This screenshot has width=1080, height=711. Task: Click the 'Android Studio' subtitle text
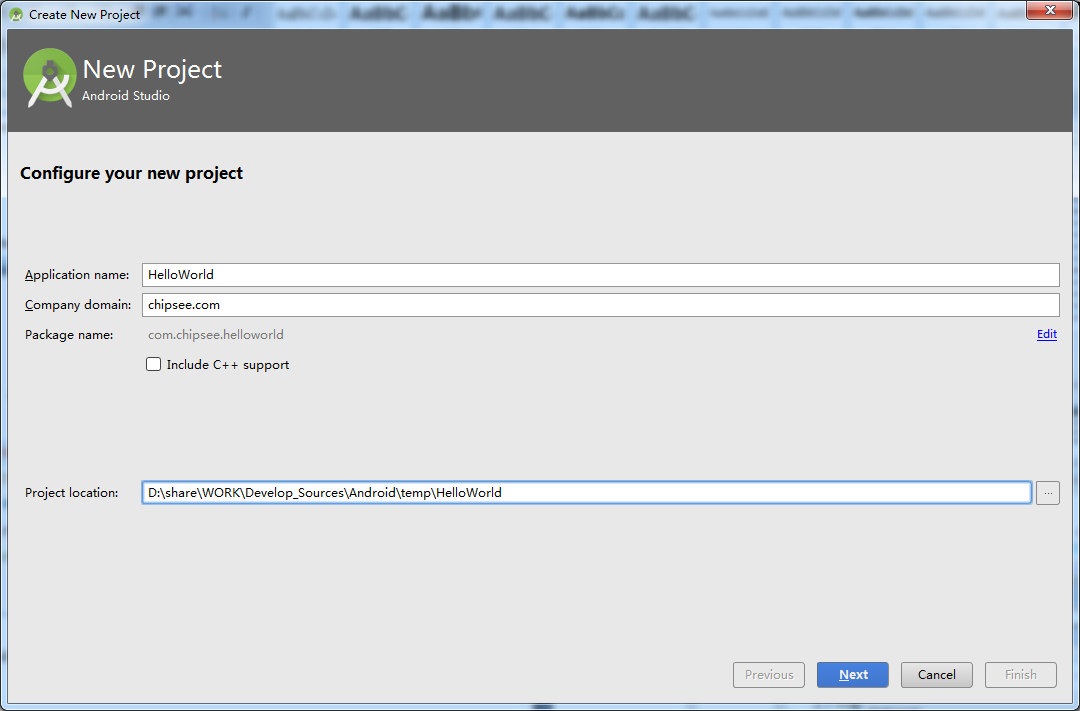pos(126,96)
